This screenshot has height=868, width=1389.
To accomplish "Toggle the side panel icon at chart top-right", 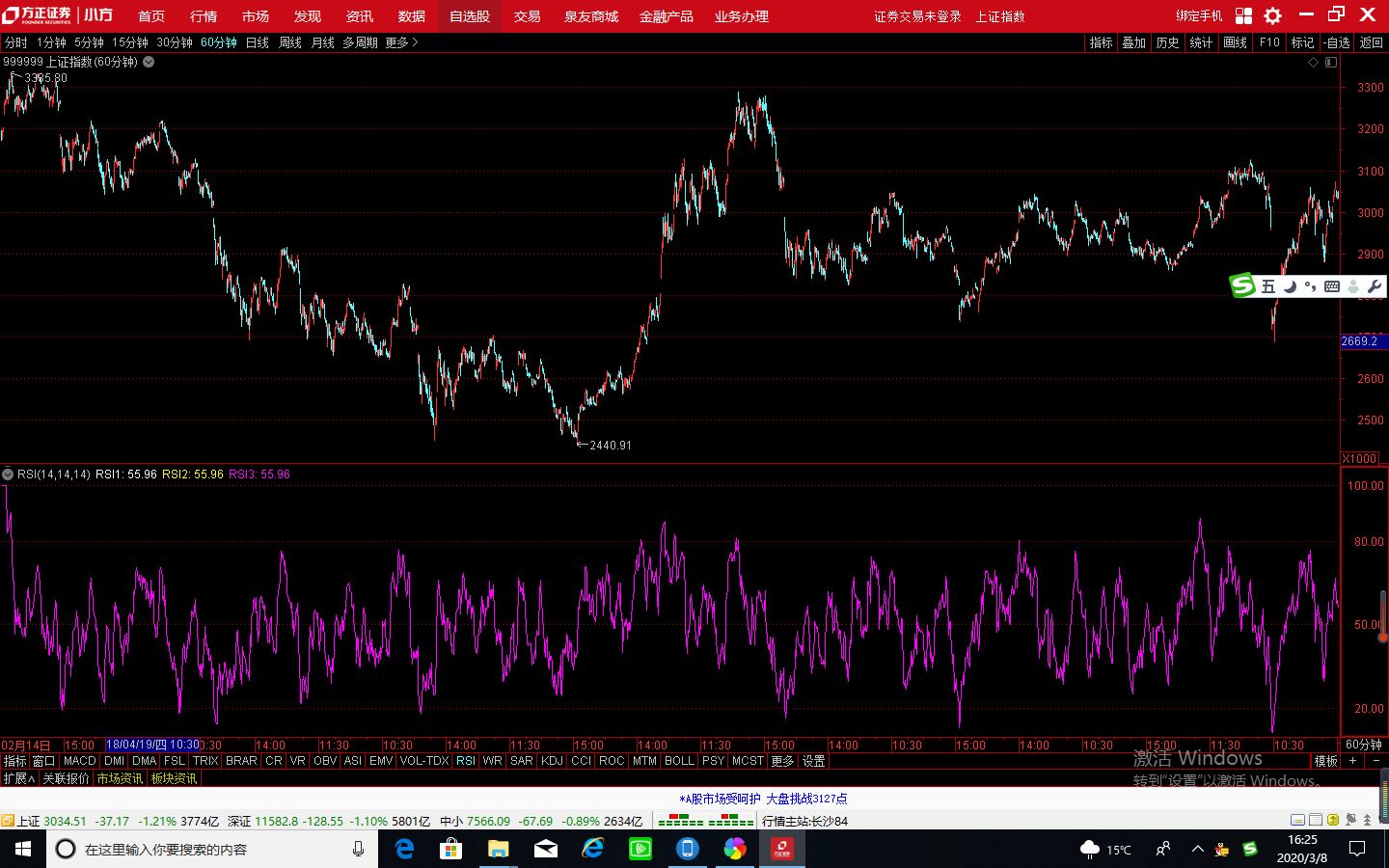I will 1331,62.
